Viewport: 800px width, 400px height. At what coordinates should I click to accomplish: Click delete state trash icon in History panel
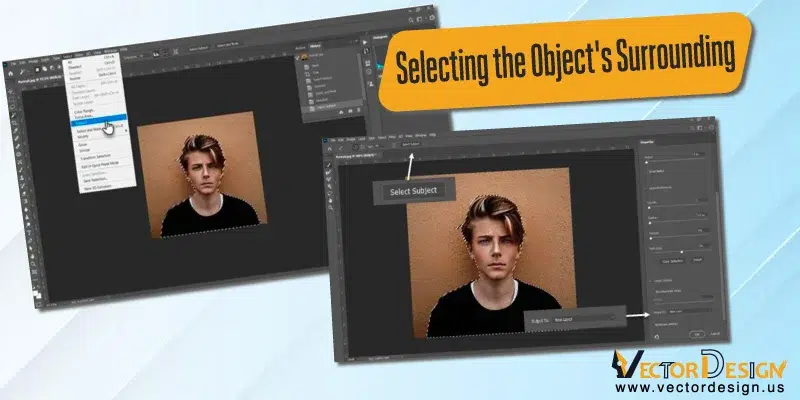click(x=359, y=110)
